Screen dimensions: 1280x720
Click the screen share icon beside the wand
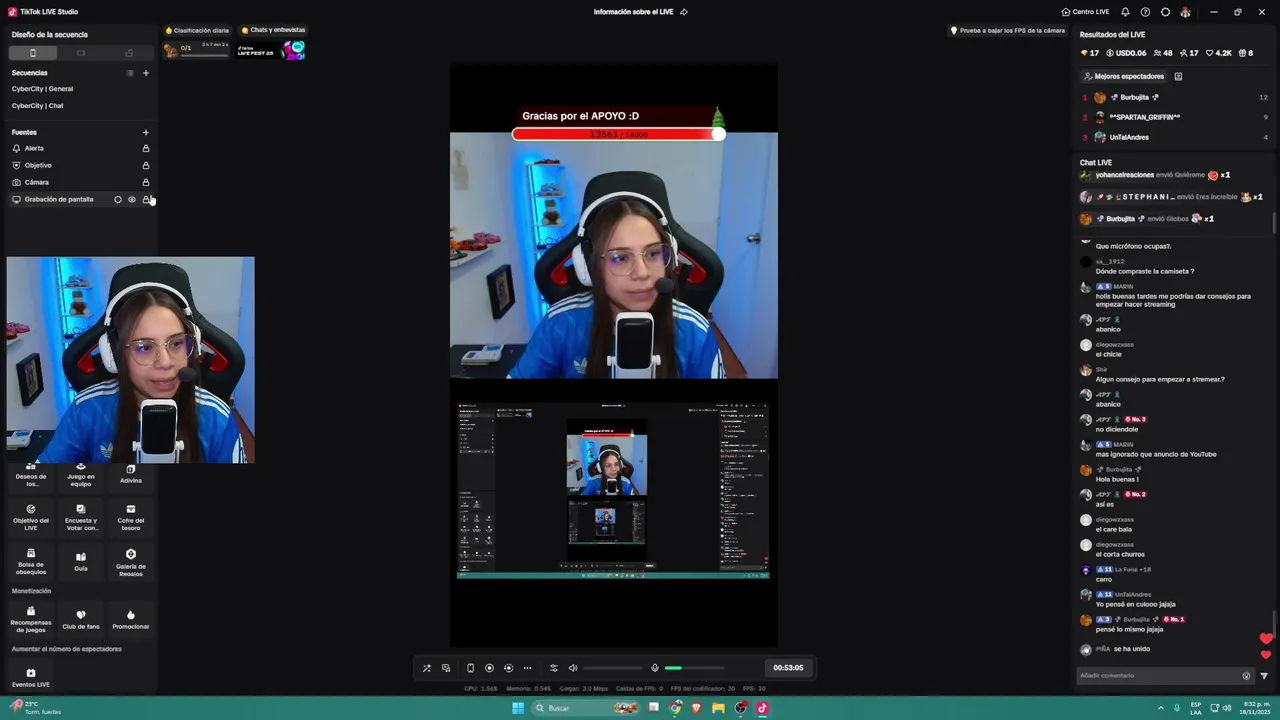coord(446,668)
